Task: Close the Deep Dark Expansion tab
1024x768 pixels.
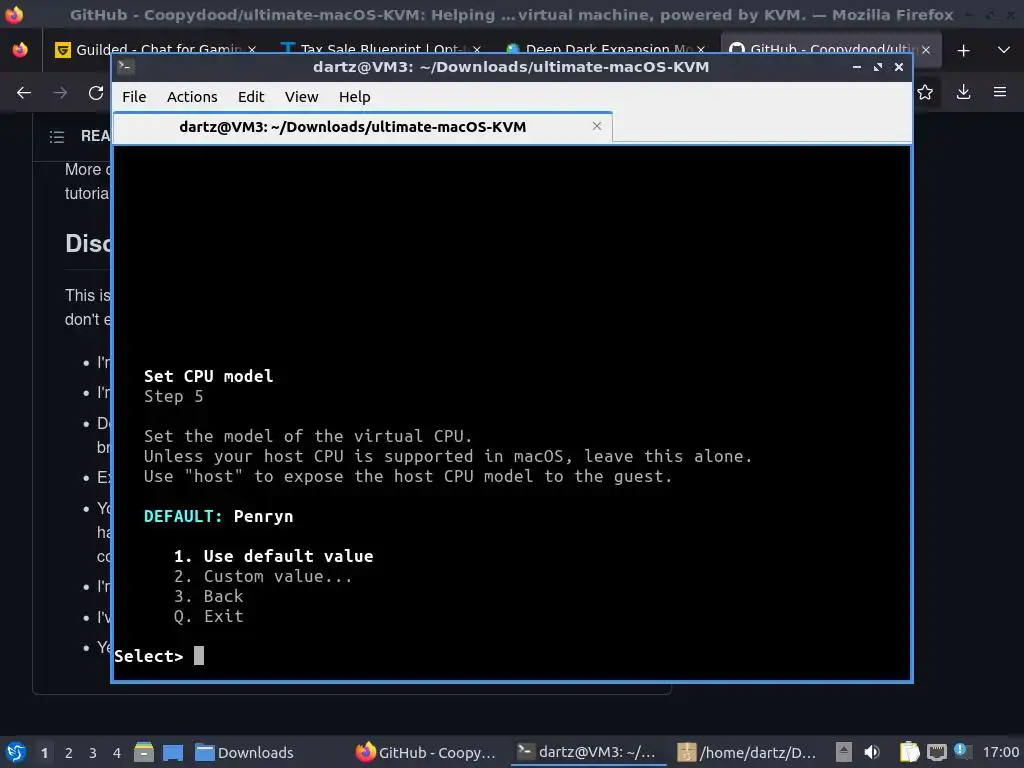Action: tap(701, 50)
